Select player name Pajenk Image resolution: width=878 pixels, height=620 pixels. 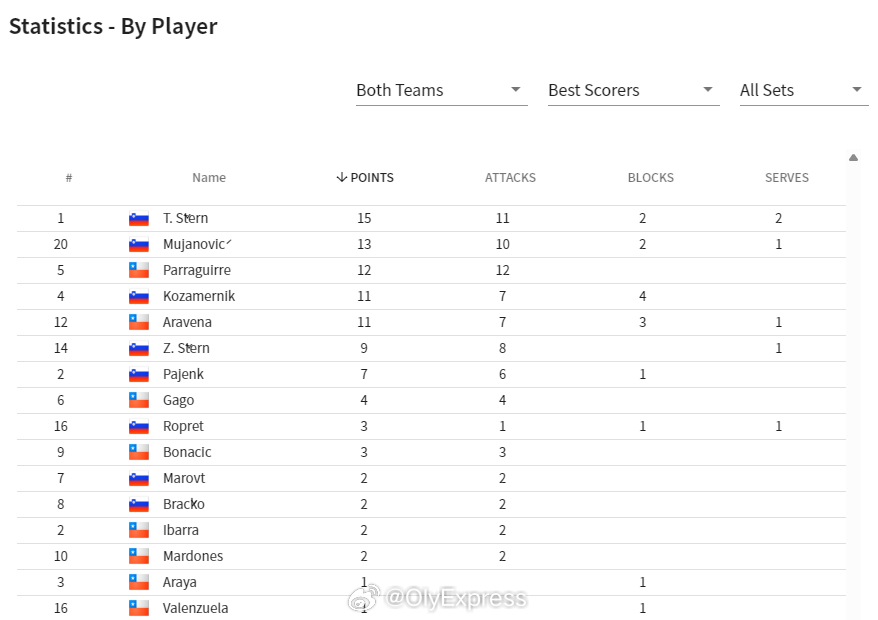[183, 374]
